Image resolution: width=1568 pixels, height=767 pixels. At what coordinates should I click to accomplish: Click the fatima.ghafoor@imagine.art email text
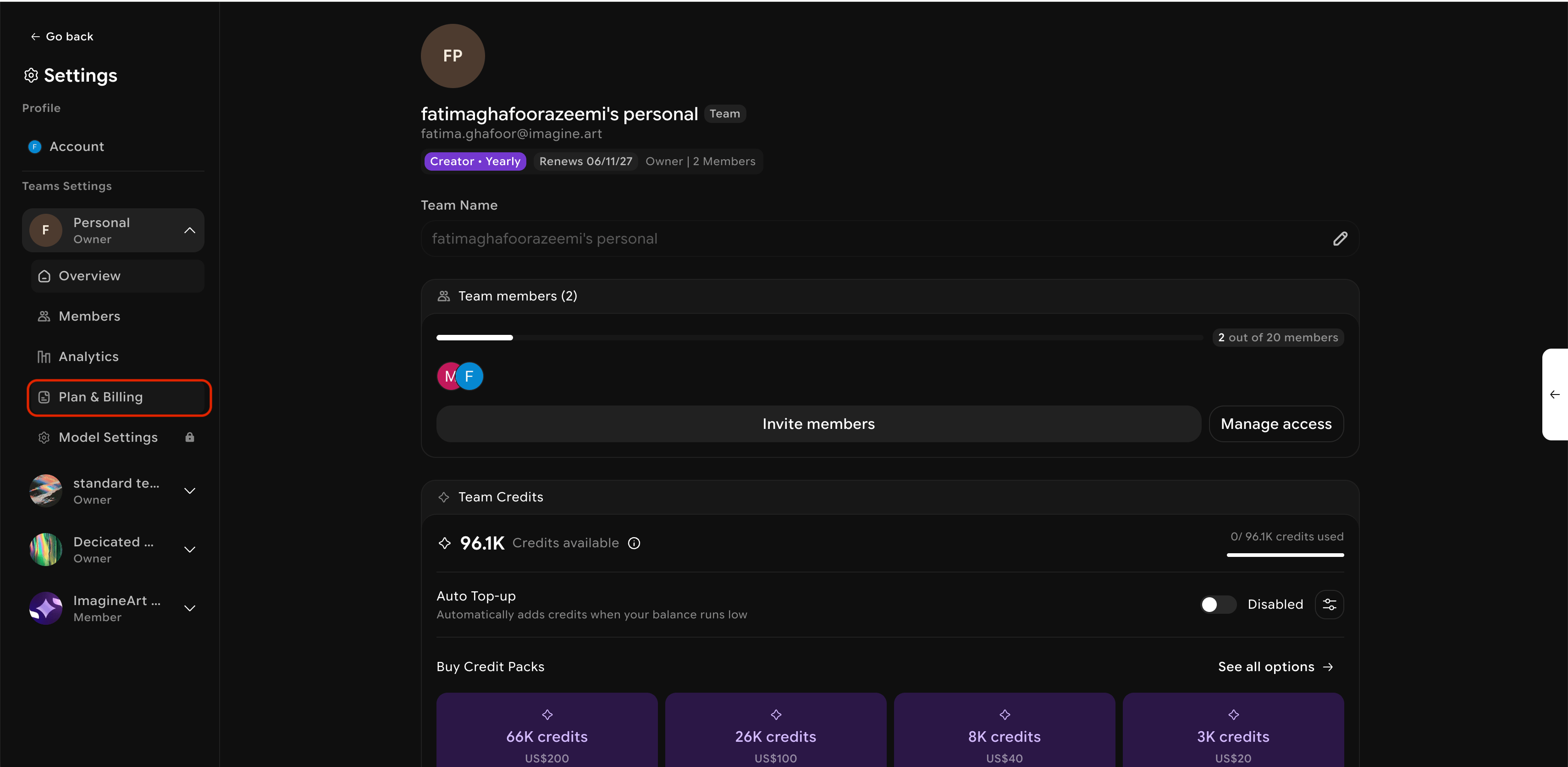click(511, 134)
